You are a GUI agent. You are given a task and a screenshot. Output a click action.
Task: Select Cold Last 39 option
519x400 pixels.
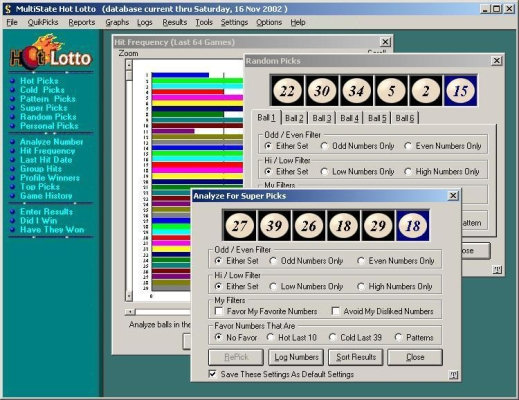[355, 338]
